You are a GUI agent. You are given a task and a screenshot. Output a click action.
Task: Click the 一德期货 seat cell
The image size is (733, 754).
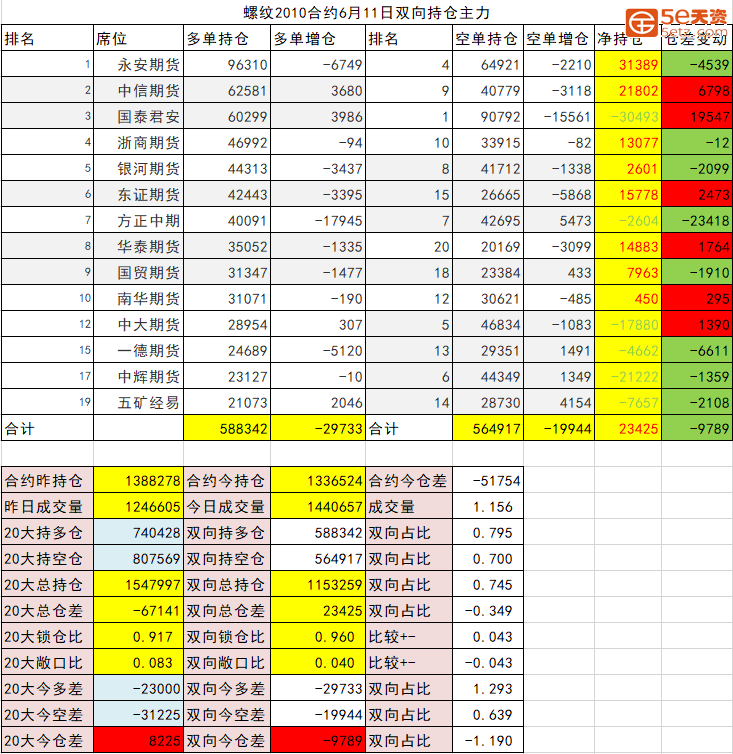pyautogui.click(x=139, y=350)
